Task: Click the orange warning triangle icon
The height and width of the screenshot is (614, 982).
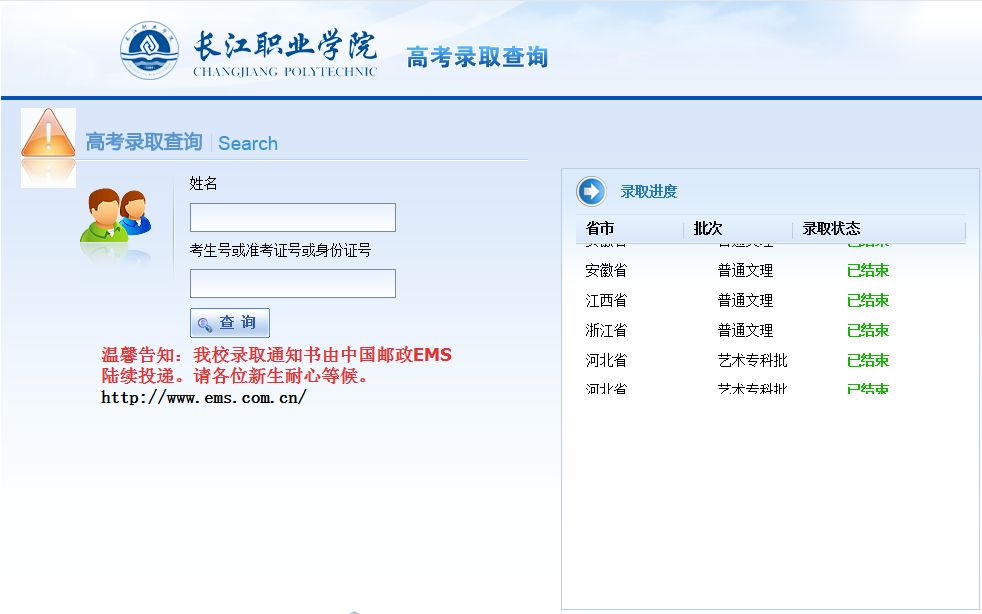Action: coord(48,136)
